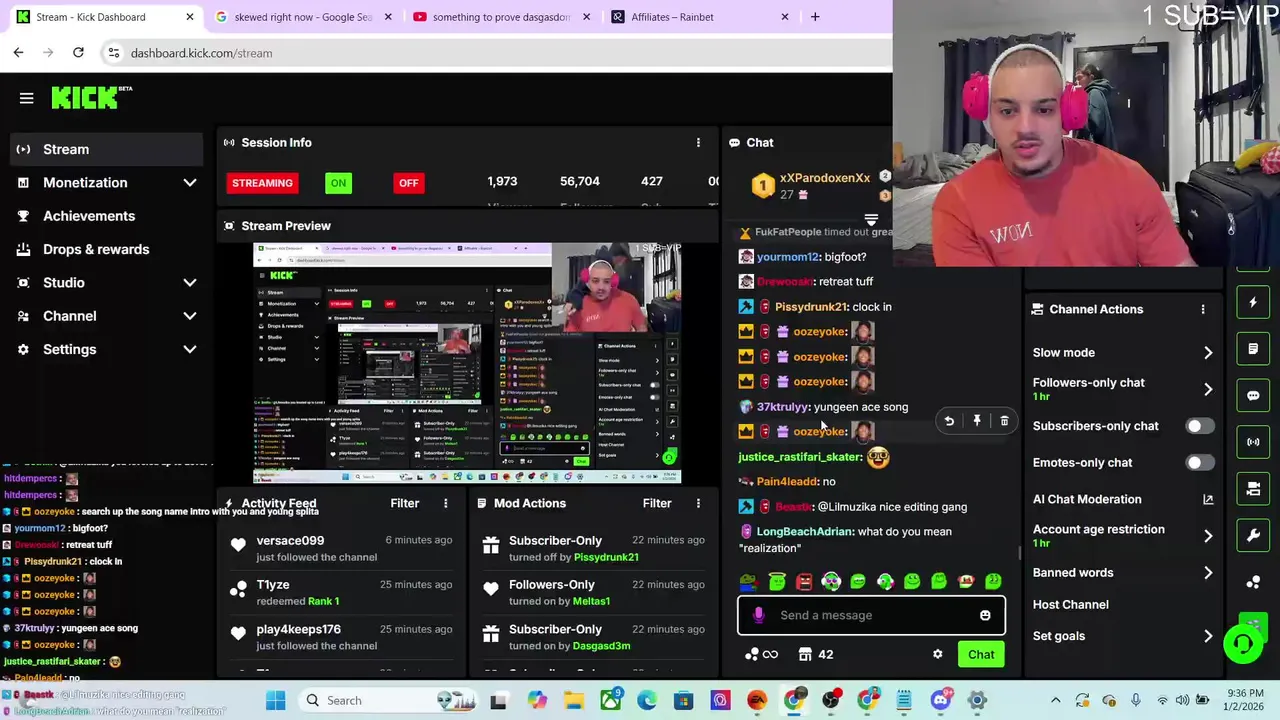
Task: Click the Stream Preview thumbnail
Action: tap(467, 363)
